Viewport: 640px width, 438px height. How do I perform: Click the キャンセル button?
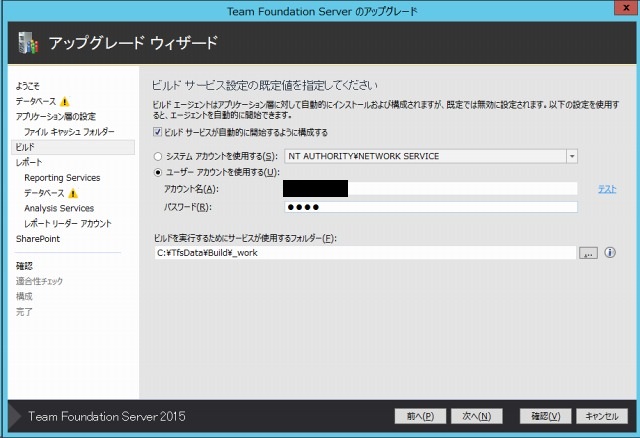602,416
